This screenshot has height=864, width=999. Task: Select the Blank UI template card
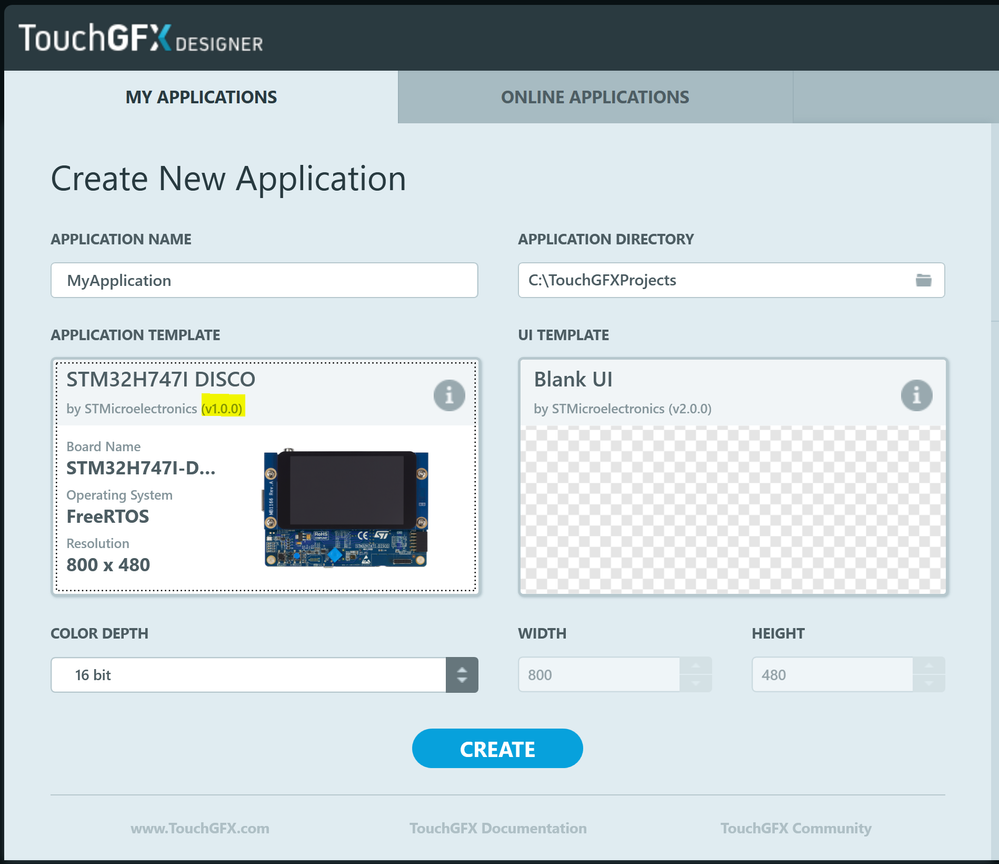point(733,477)
